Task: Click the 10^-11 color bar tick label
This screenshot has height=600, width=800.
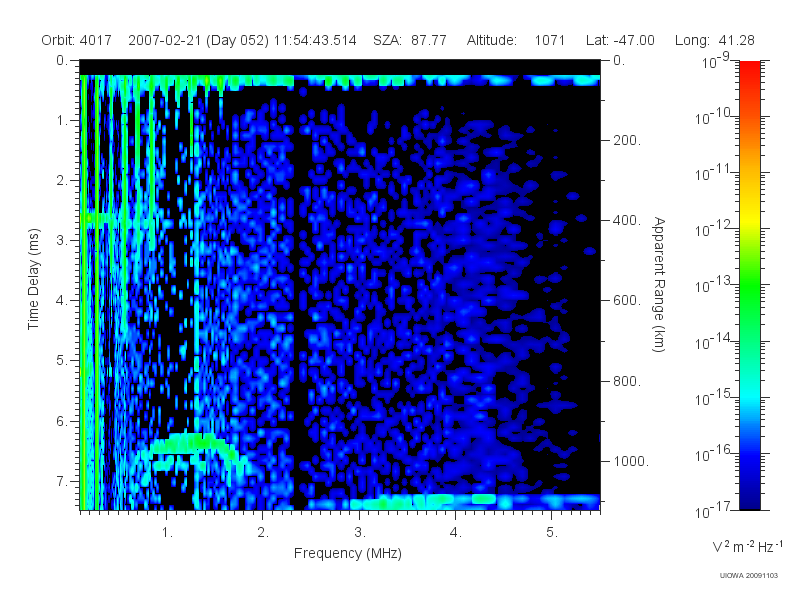Action: click(x=715, y=173)
